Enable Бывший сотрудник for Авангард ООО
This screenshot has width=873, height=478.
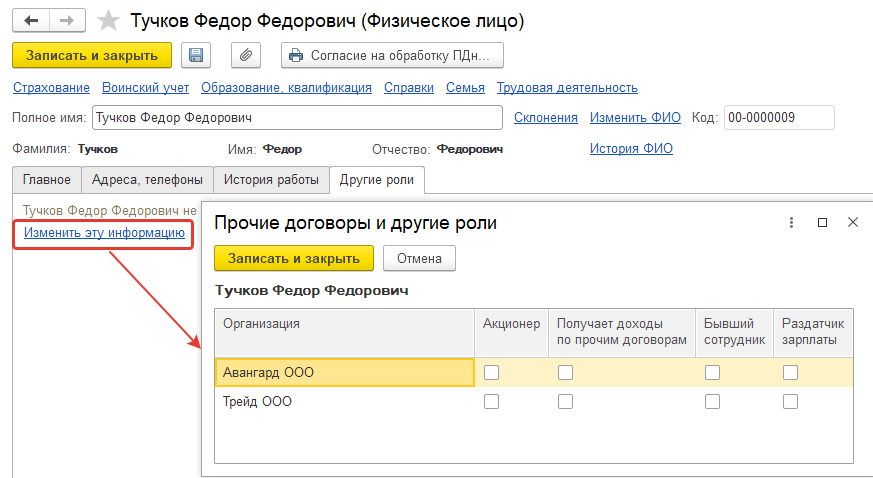(x=713, y=372)
